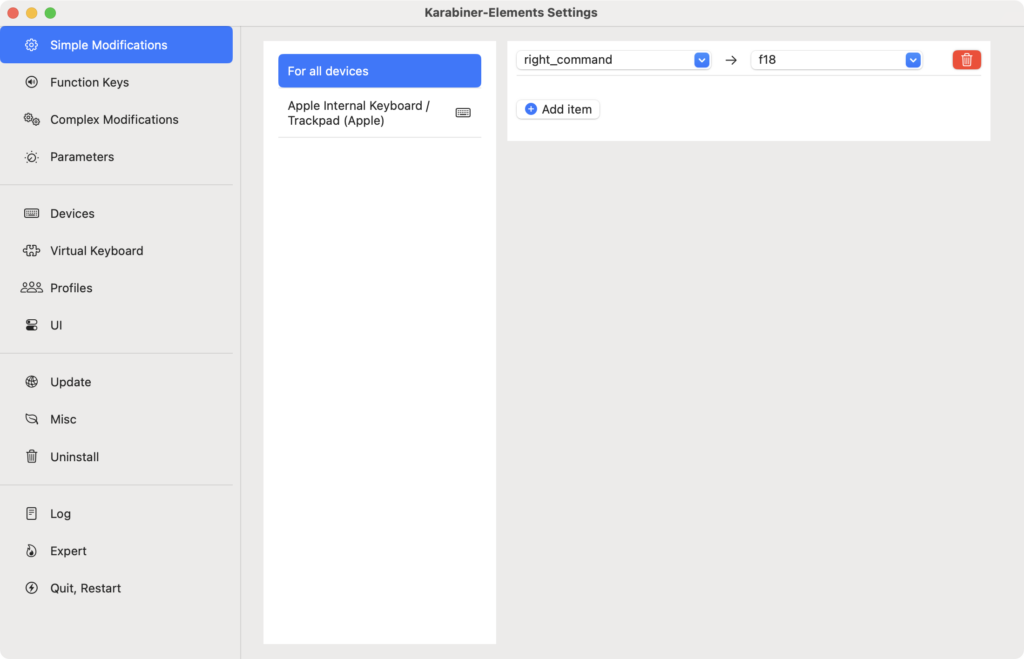1024x659 pixels.
Task: Close the Karabiner-Elements Settings window
Action: point(13,13)
